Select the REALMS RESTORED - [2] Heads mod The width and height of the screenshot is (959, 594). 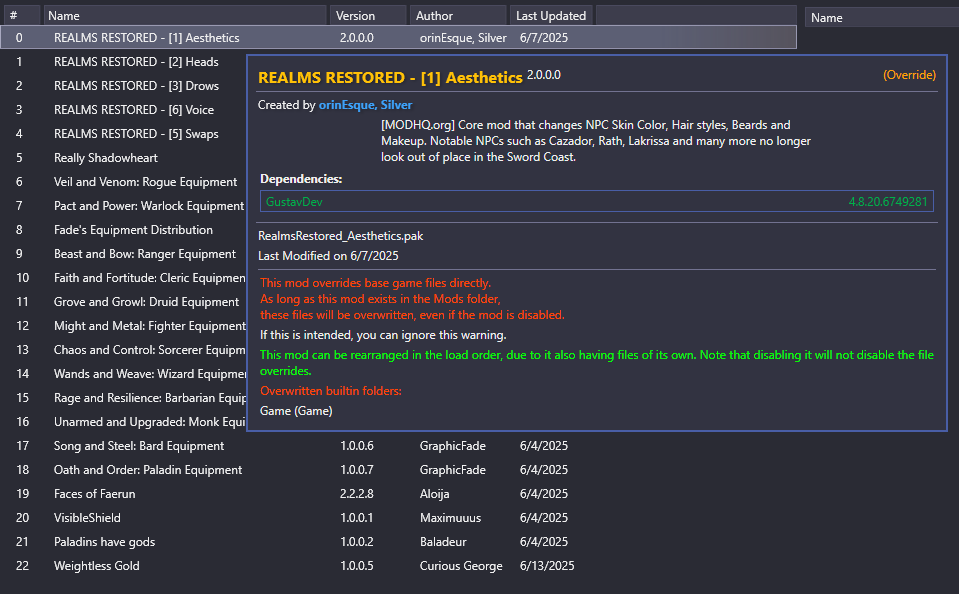point(136,62)
